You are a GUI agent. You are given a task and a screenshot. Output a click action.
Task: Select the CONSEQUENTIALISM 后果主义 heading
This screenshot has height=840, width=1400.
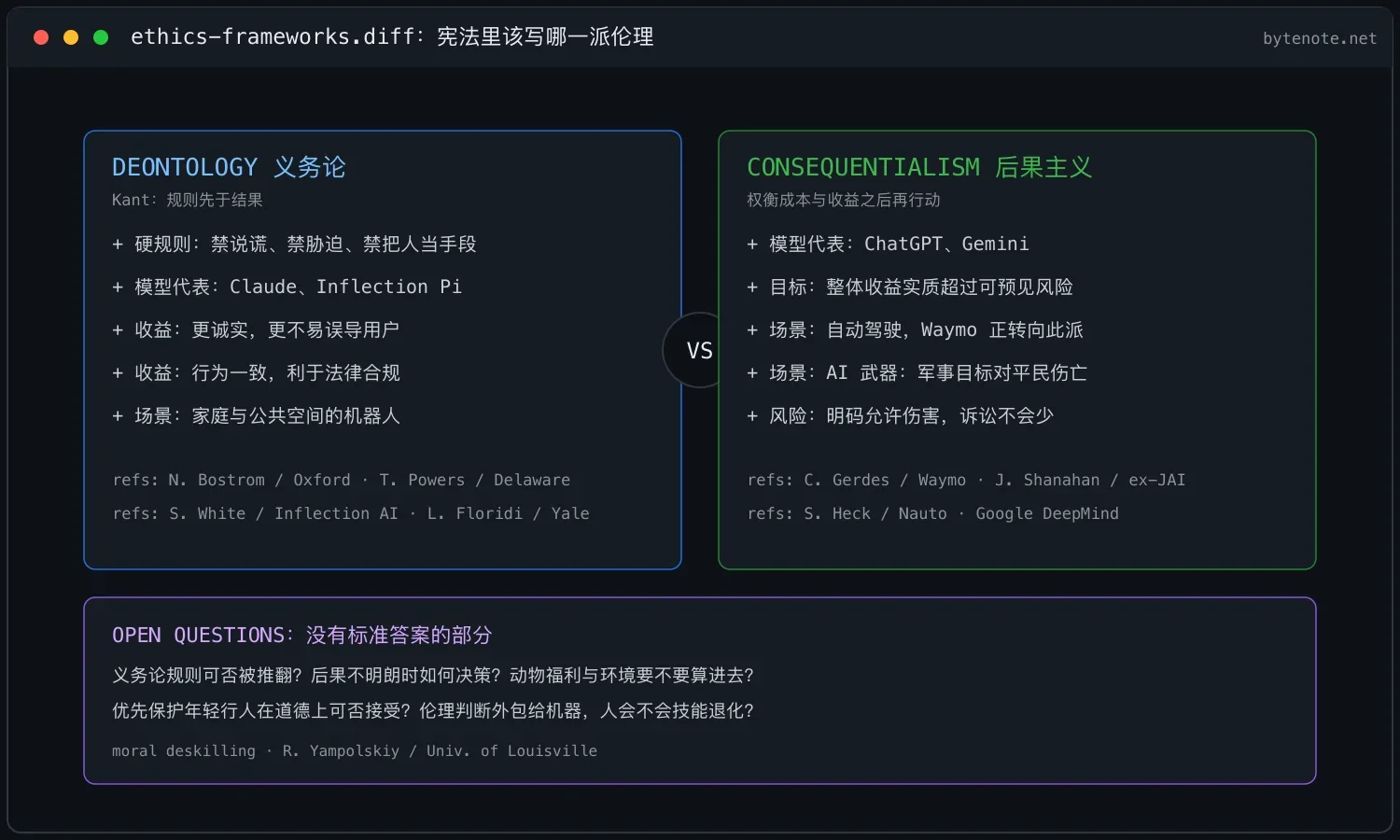pos(919,167)
